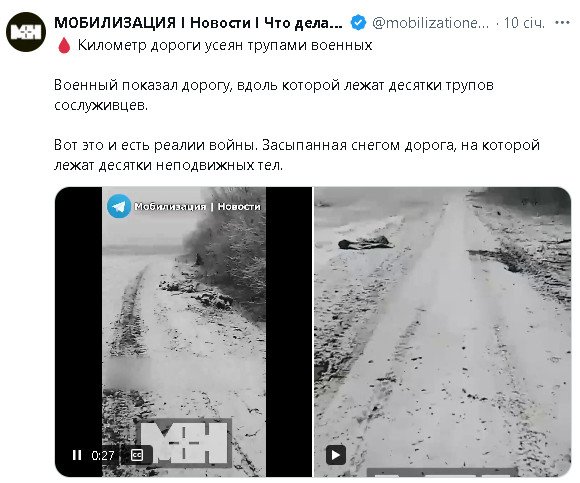Open the MH profile avatar
The height and width of the screenshot is (483, 580).
26,32
